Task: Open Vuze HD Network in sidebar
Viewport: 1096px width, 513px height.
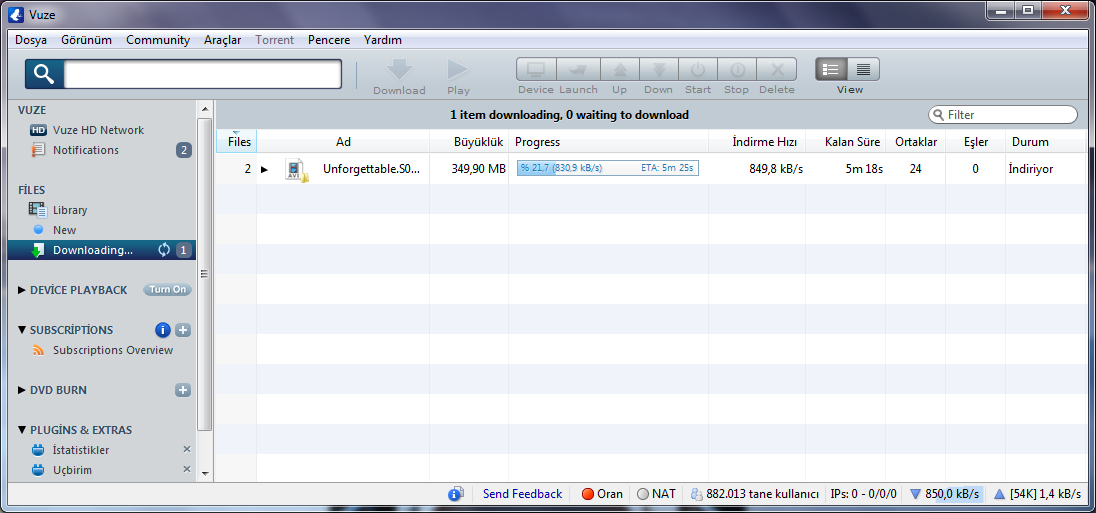Action: click(98, 130)
